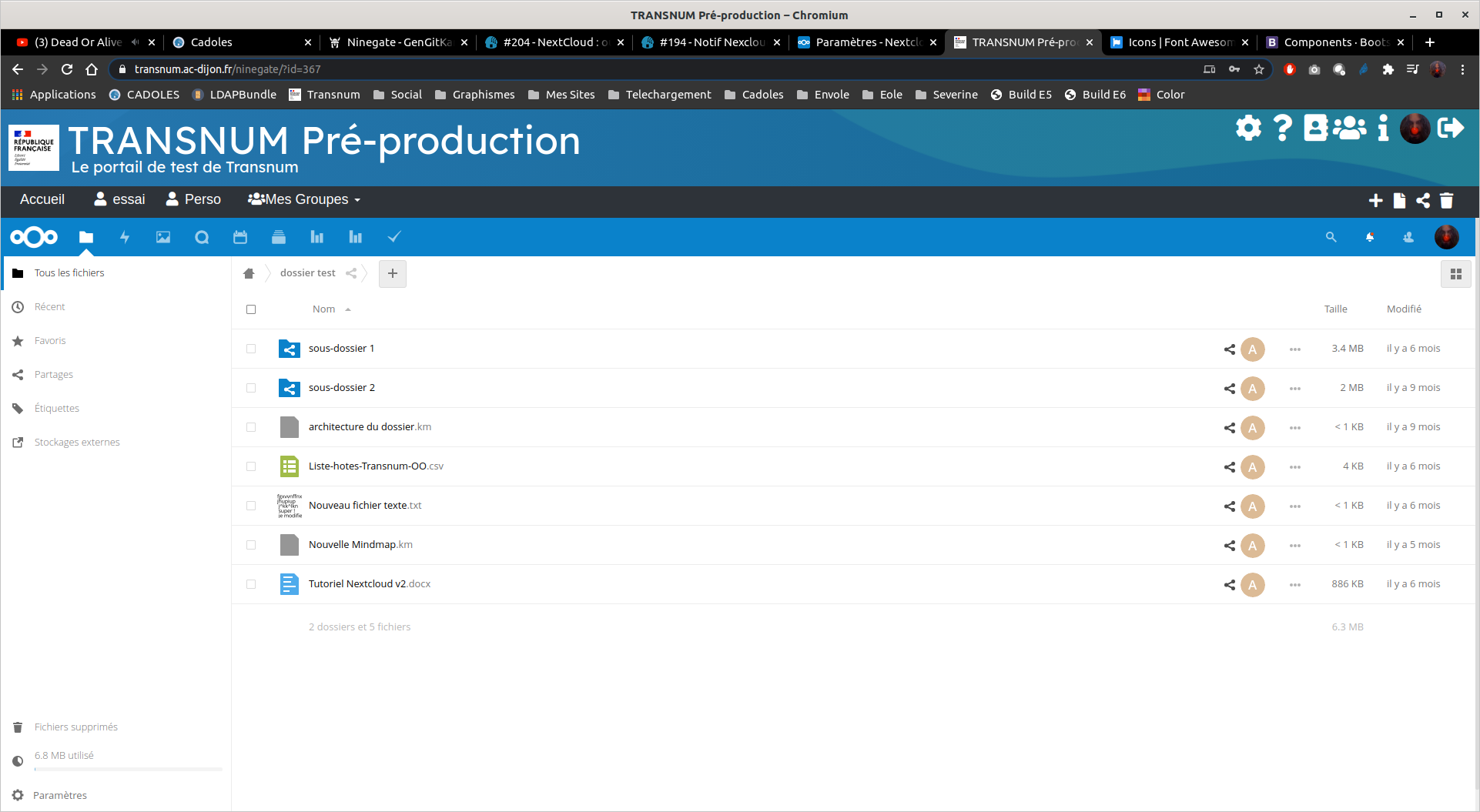Image resolution: width=1480 pixels, height=812 pixels.
Task: Click the browser address bar URL
Action: point(227,69)
